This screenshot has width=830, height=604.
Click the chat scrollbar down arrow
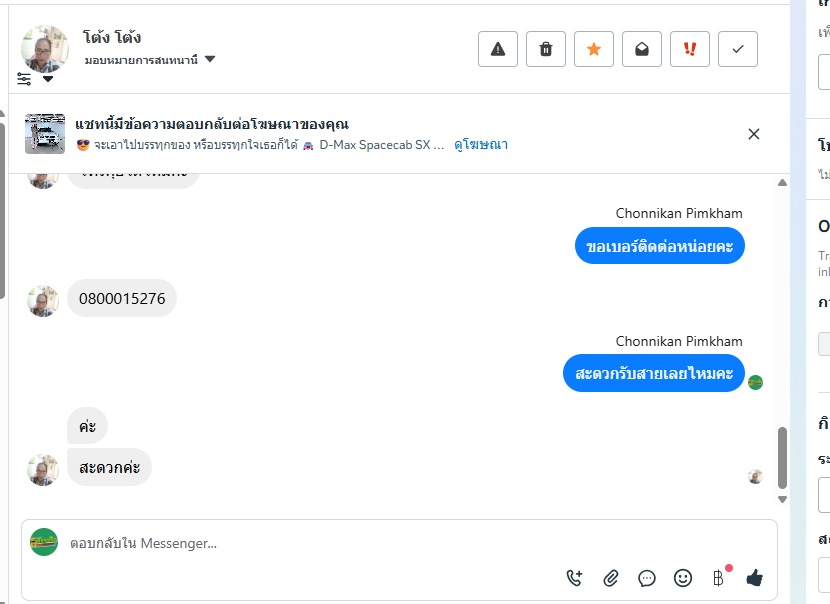click(x=782, y=499)
